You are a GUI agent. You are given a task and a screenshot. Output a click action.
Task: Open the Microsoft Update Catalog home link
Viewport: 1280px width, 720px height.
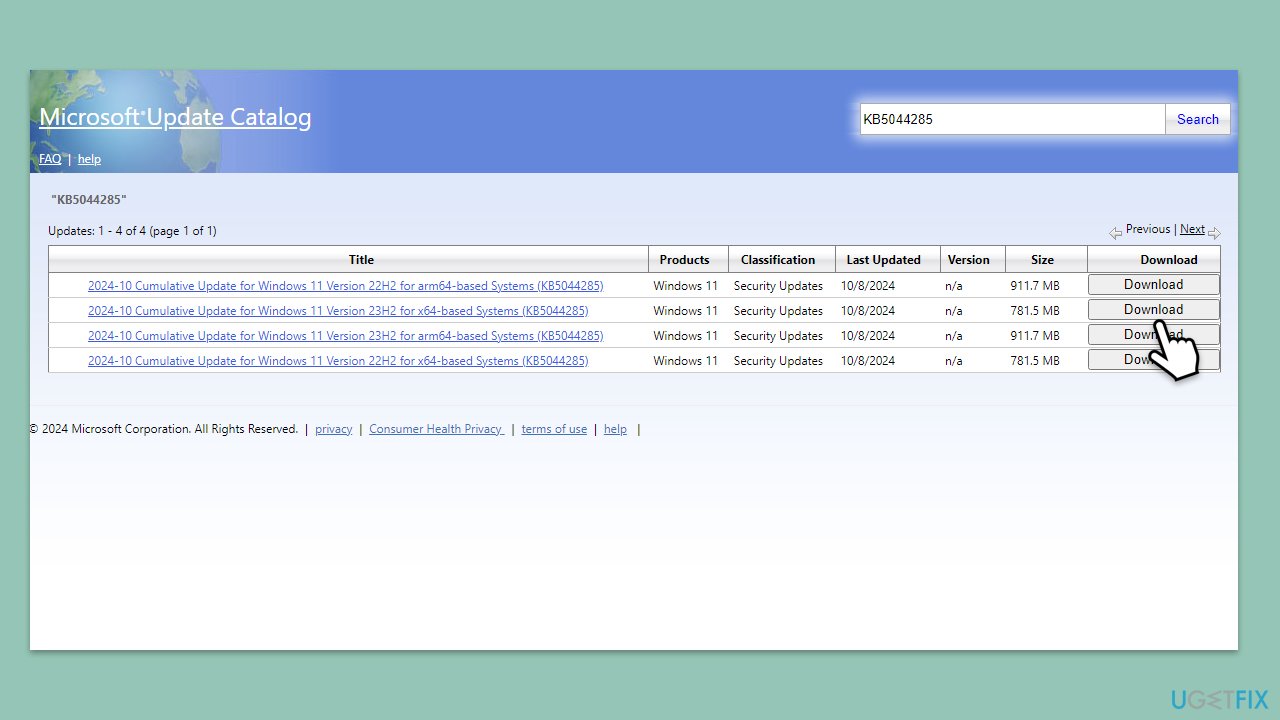175,117
